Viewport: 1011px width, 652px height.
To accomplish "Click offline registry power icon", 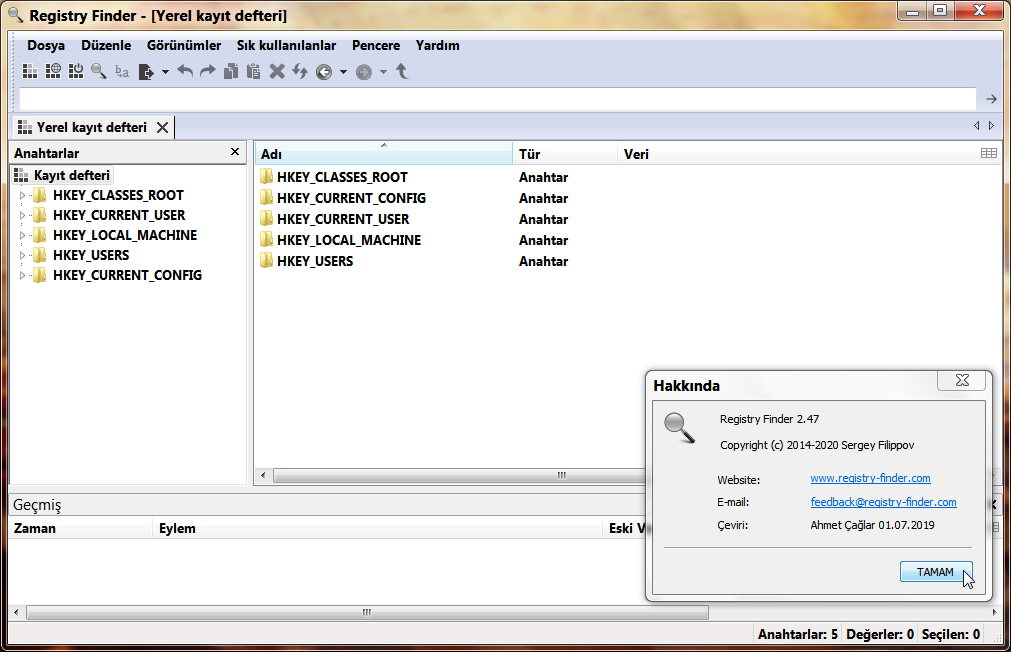I will pos(76,72).
